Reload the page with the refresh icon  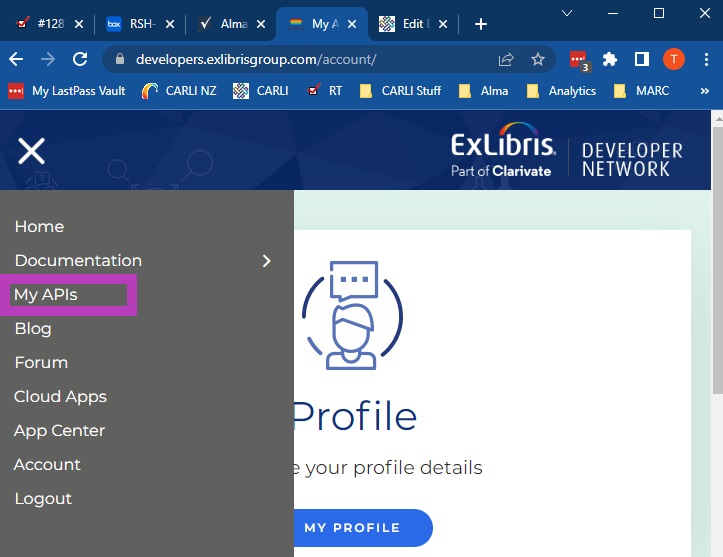point(80,59)
